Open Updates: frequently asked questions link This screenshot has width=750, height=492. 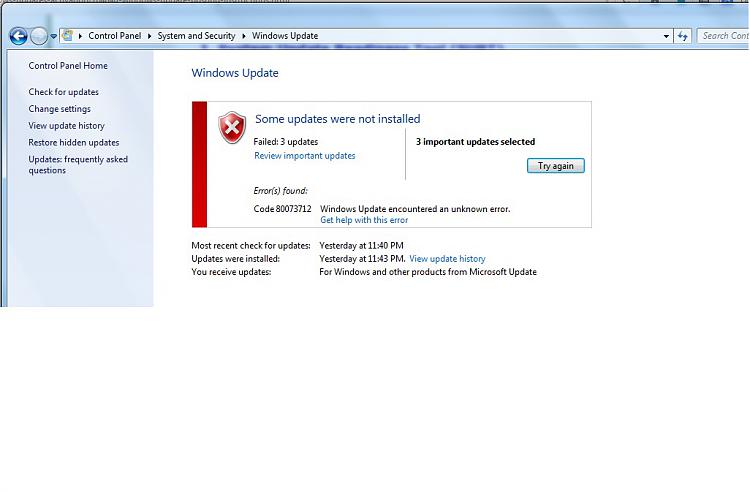tap(78, 165)
